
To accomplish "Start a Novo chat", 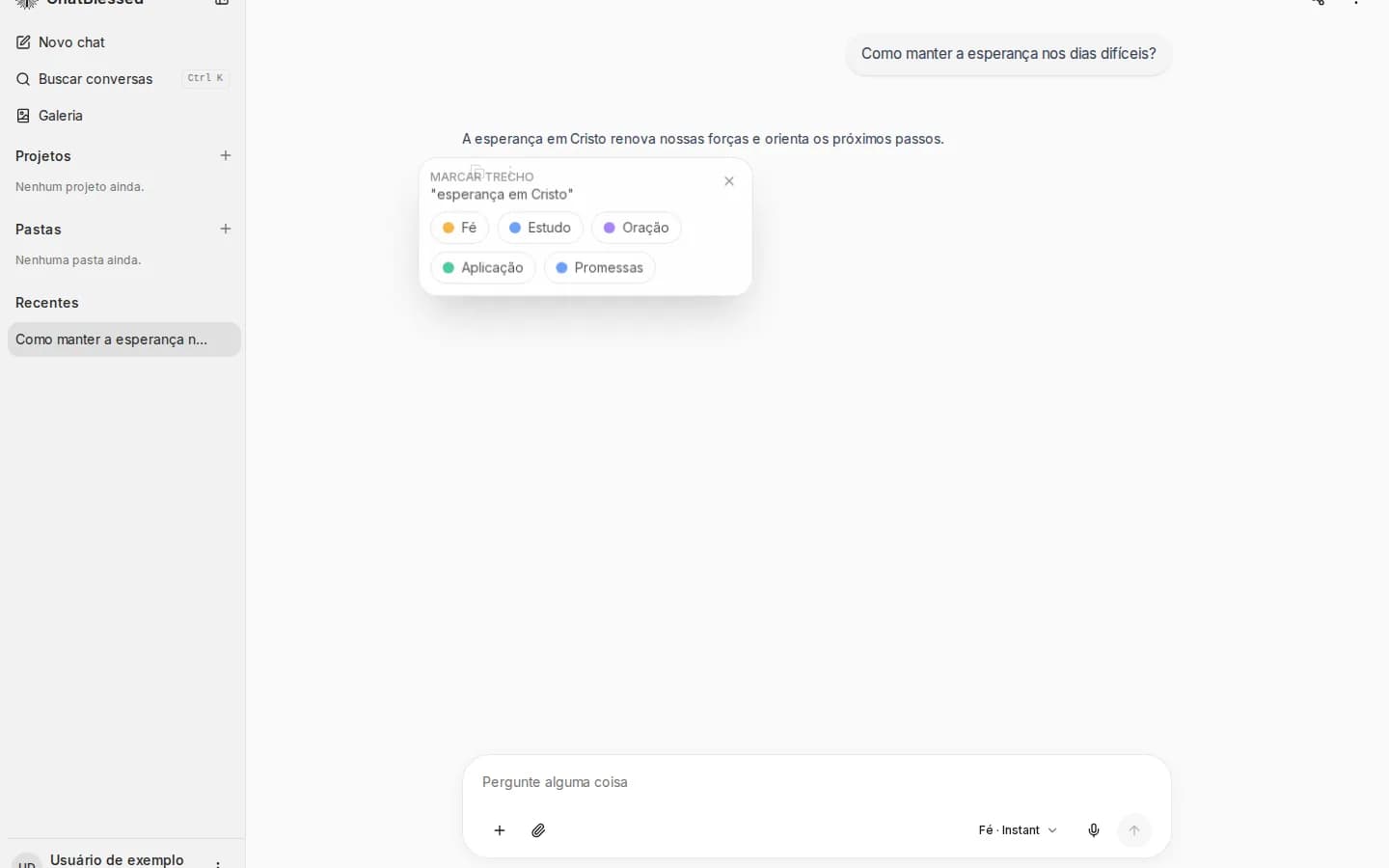I will (123, 42).
